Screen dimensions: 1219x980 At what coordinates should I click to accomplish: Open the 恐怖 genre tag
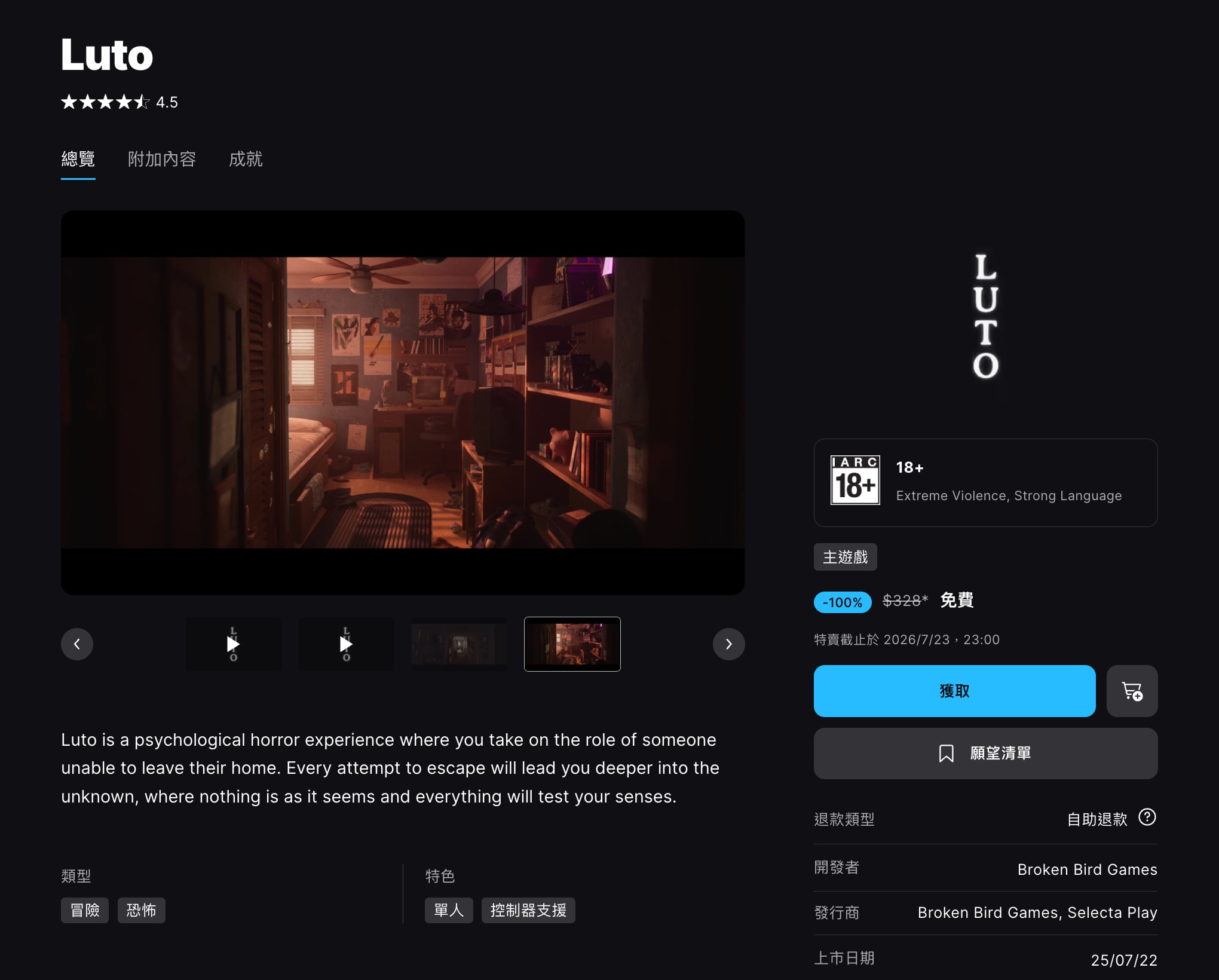point(141,910)
